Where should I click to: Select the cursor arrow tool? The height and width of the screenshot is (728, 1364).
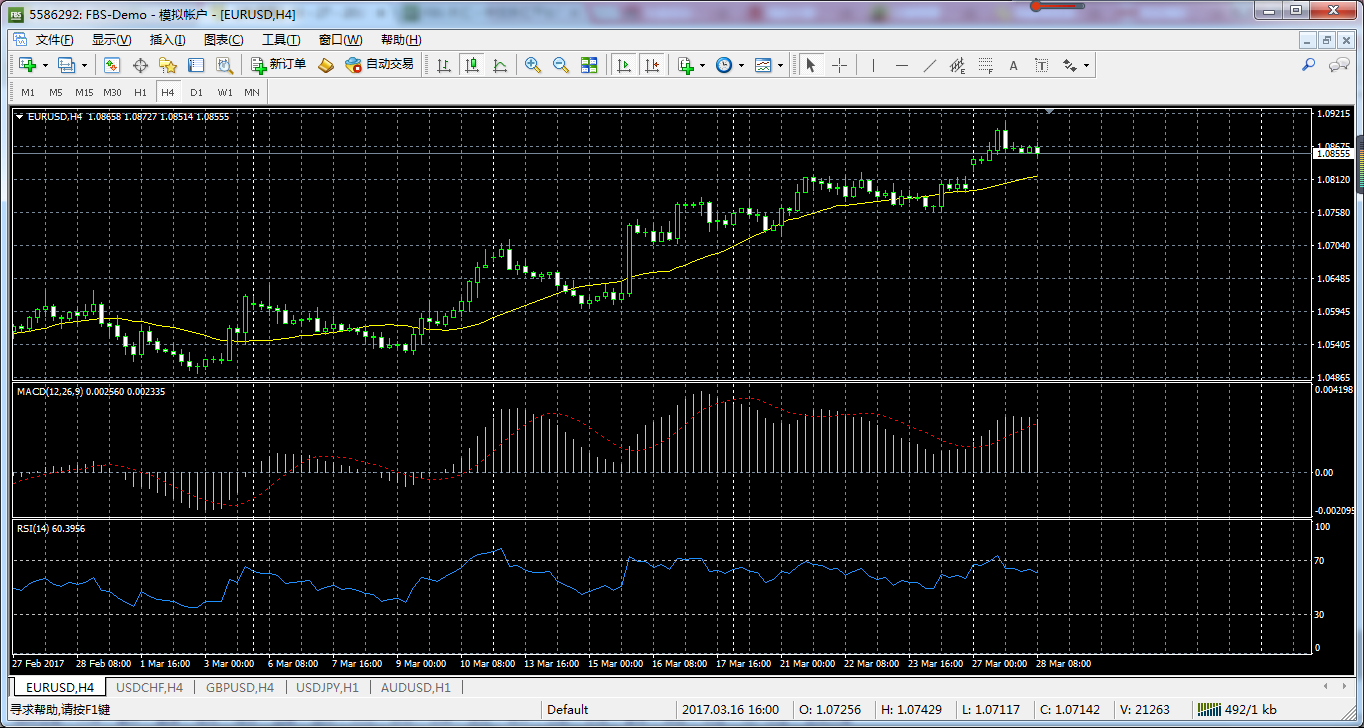click(x=811, y=65)
